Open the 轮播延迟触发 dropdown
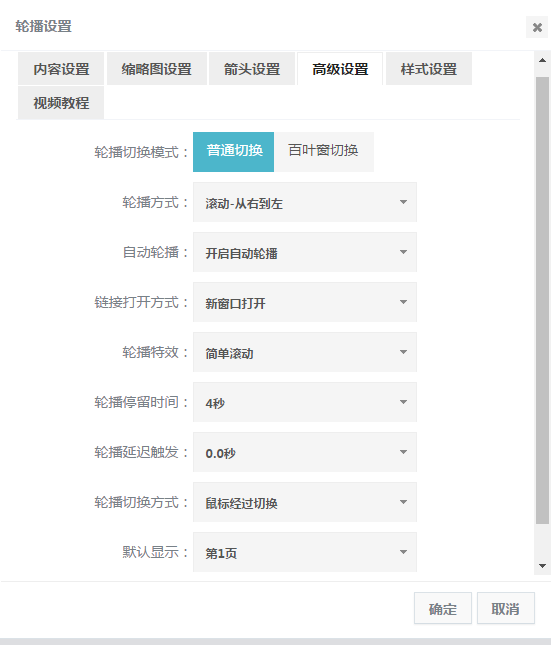This screenshot has width=551, height=645. click(305, 452)
